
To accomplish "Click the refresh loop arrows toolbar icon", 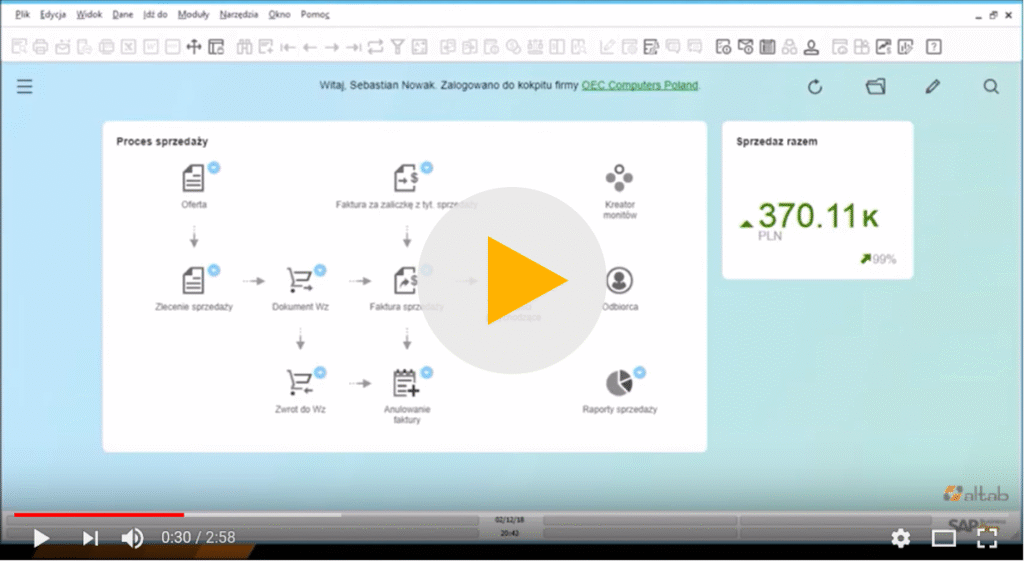I will [x=376, y=46].
